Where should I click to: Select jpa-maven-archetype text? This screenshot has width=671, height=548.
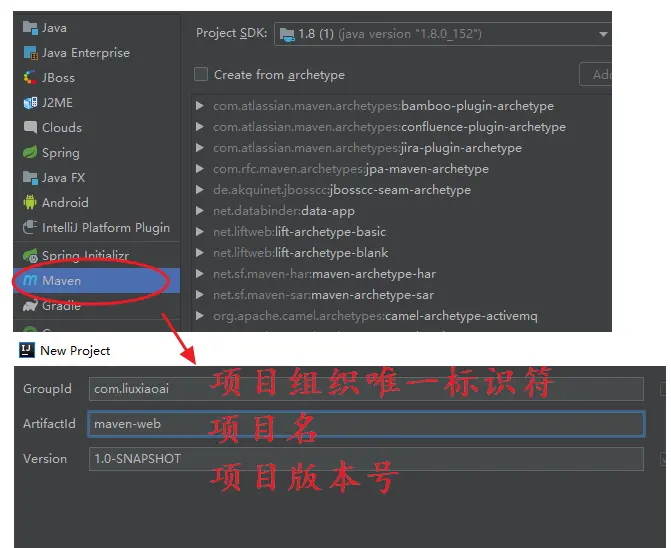coord(427,169)
